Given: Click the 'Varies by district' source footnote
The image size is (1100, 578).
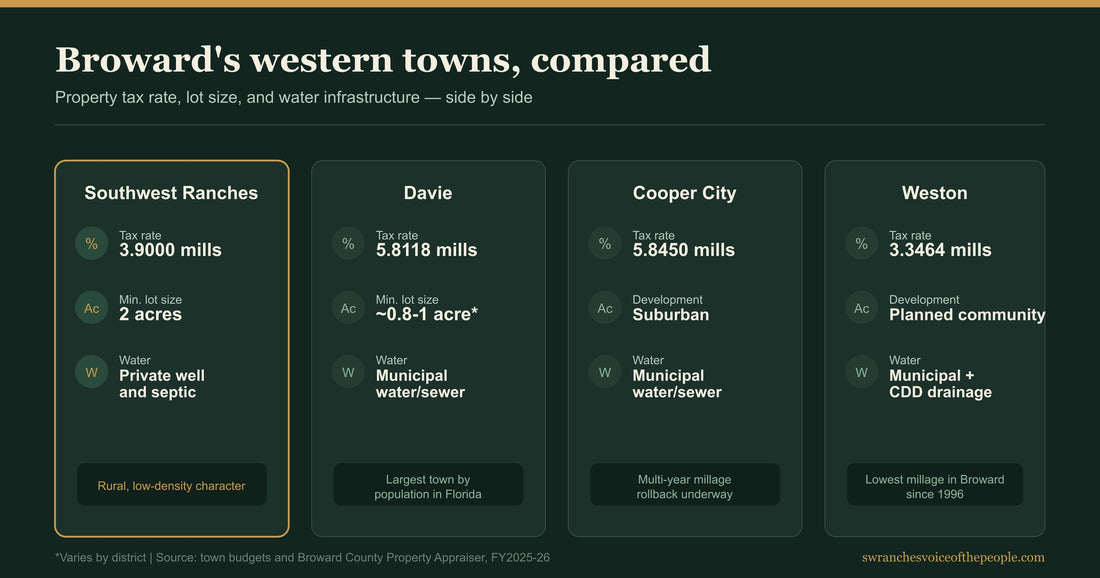Looking at the screenshot, I should pos(302,558).
